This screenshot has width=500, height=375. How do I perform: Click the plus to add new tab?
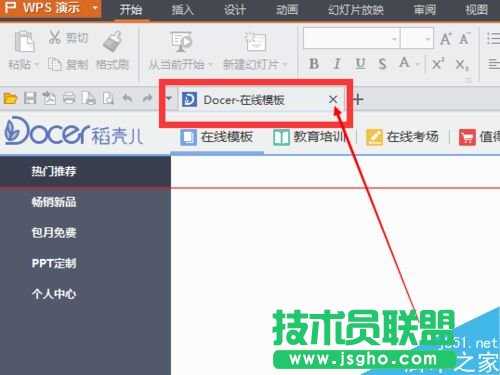(x=358, y=99)
